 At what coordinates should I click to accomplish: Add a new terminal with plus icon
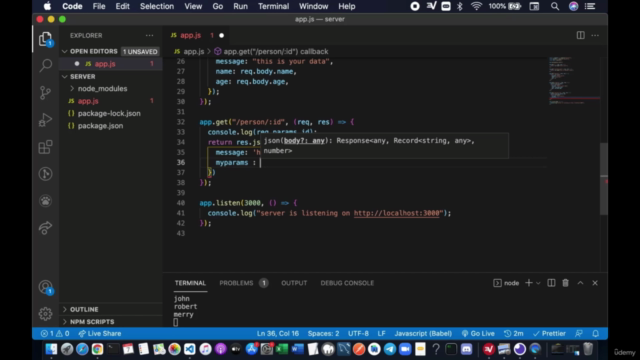[x=529, y=283]
